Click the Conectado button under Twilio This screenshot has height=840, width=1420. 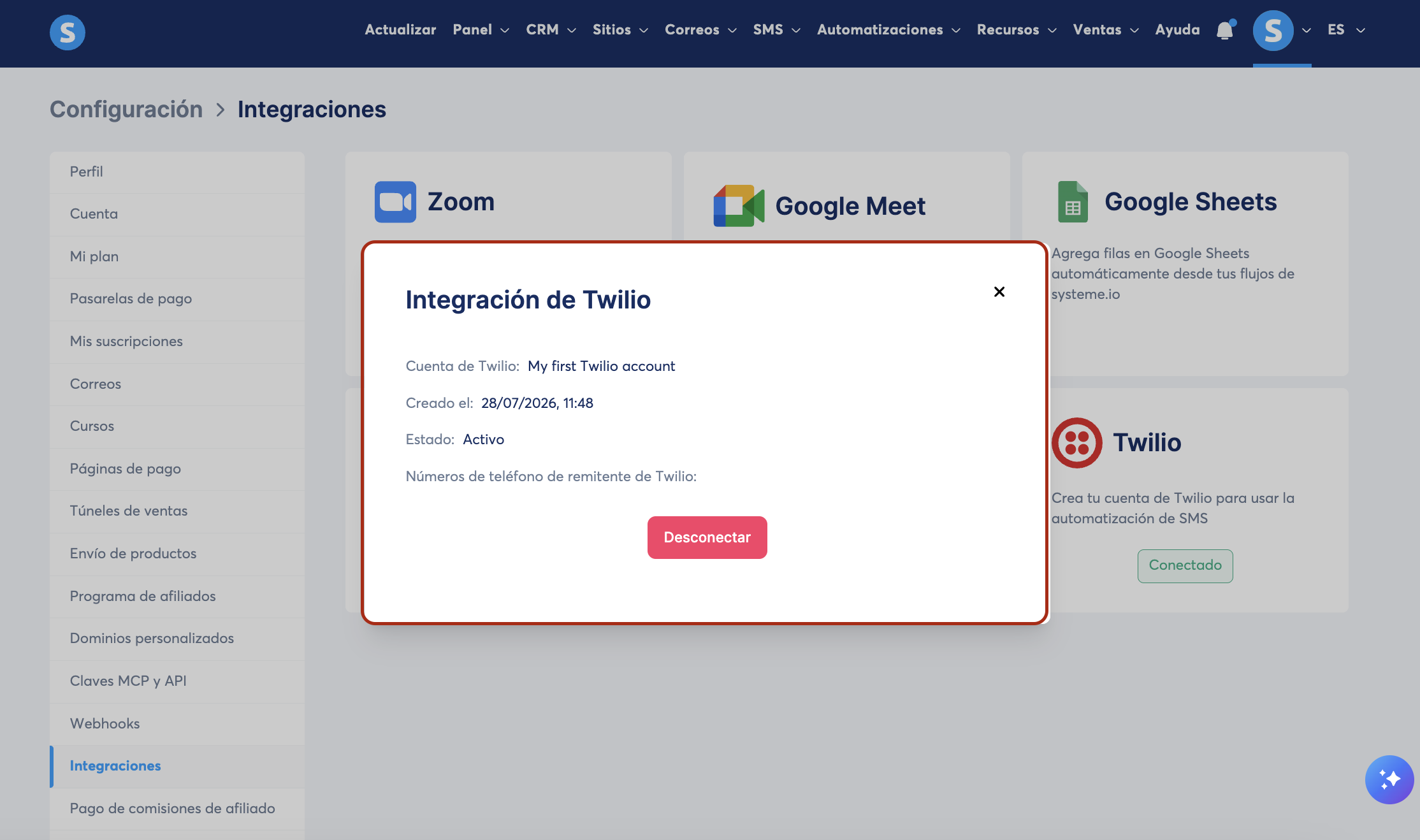(1185, 565)
